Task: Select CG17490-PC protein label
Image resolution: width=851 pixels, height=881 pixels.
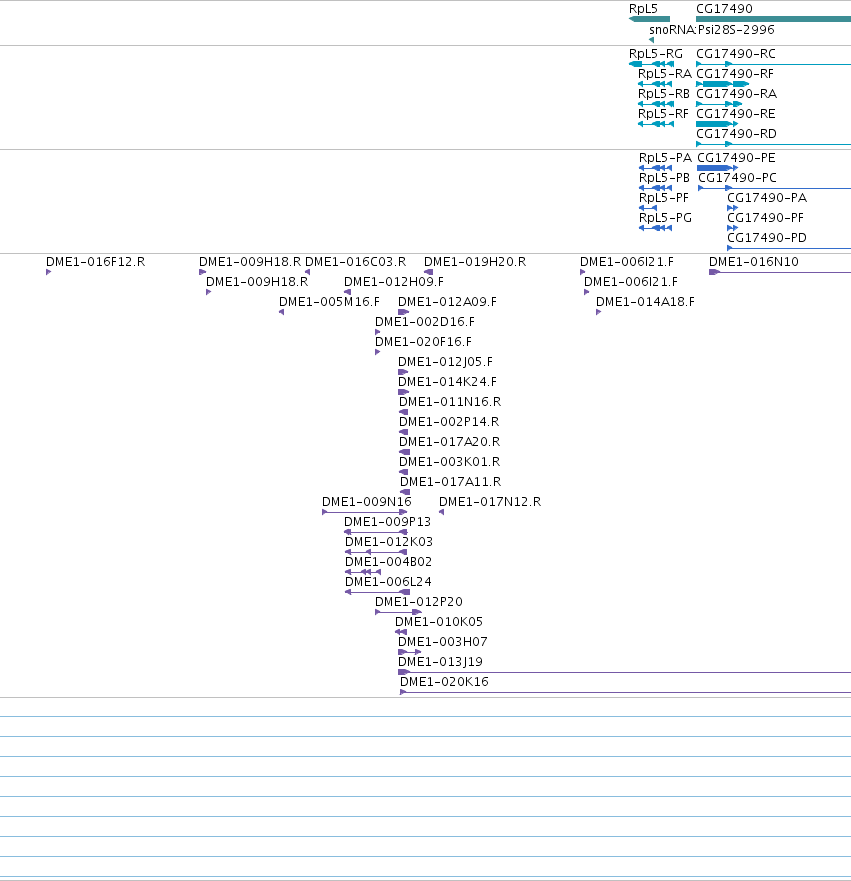Action: [738, 178]
